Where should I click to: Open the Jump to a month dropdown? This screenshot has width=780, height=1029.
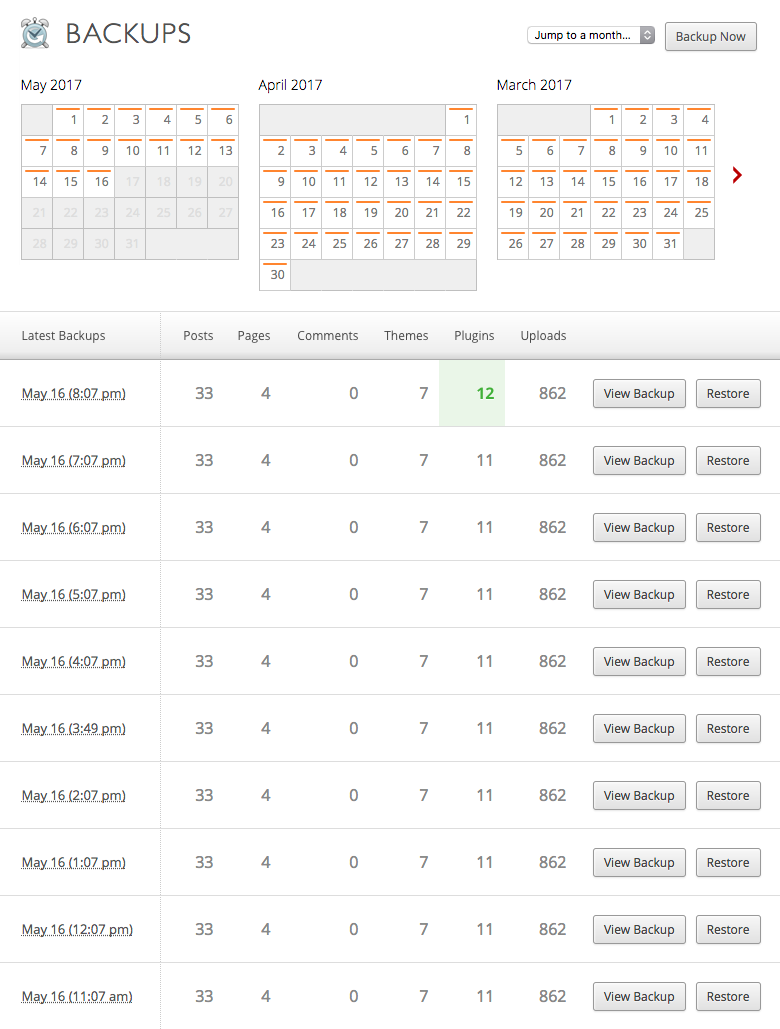tap(590, 35)
